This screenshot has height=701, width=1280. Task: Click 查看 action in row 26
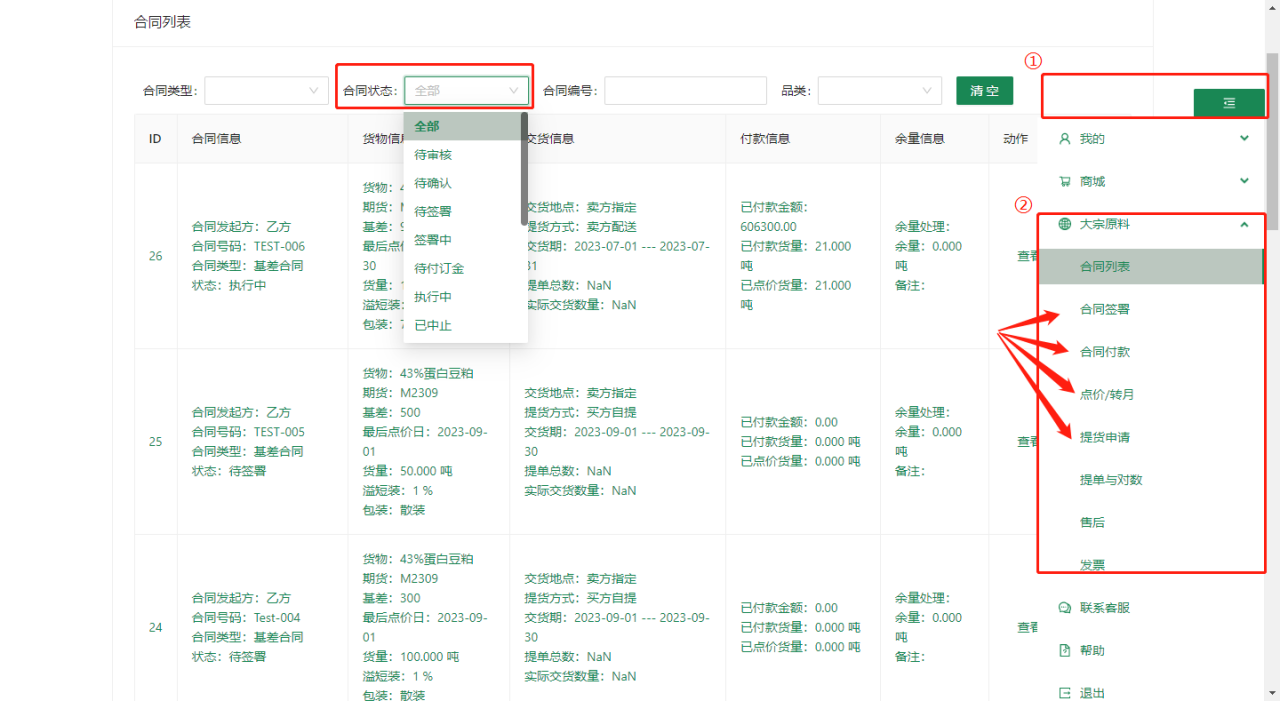[x=1028, y=256]
